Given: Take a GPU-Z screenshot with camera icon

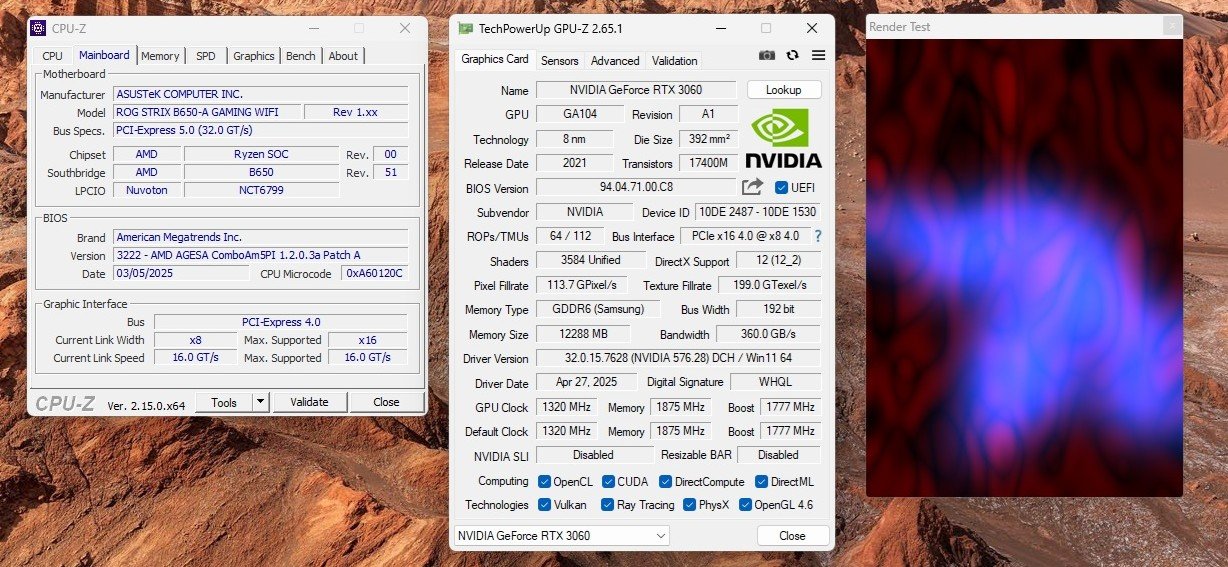Looking at the screenshot, I should (x=767, y=56).
